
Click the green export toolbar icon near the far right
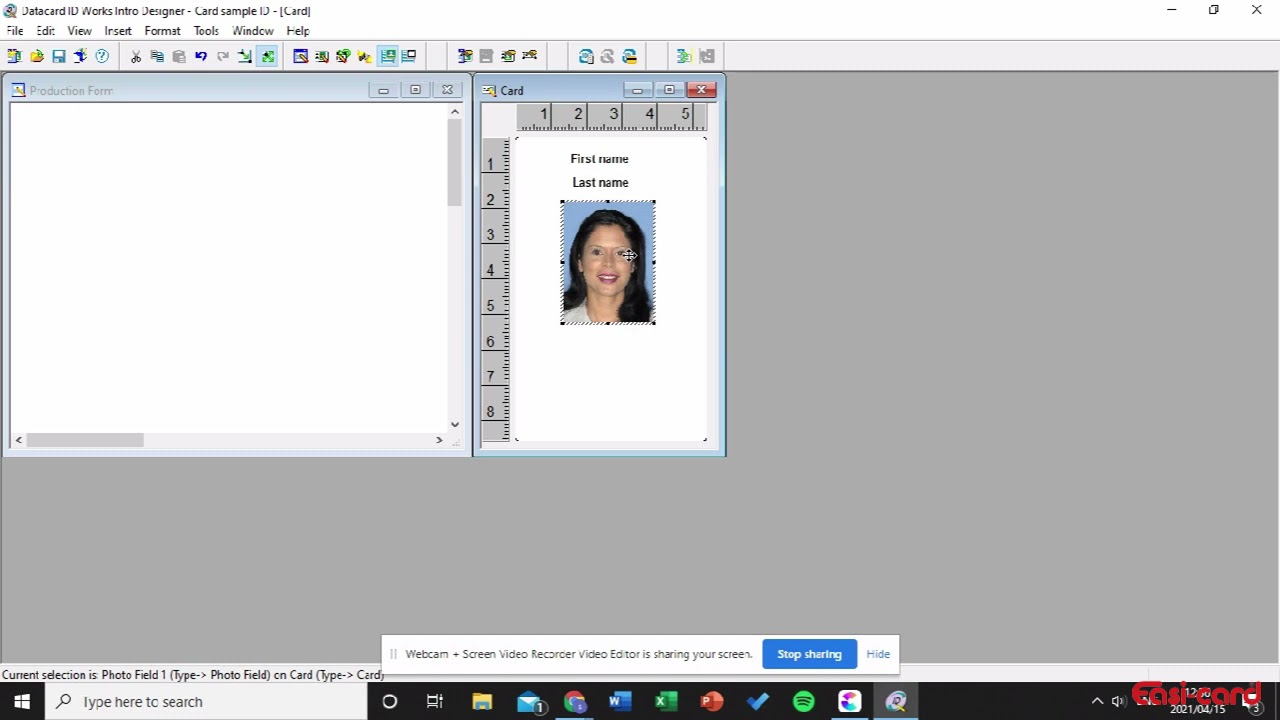click(x=684, y=56)
